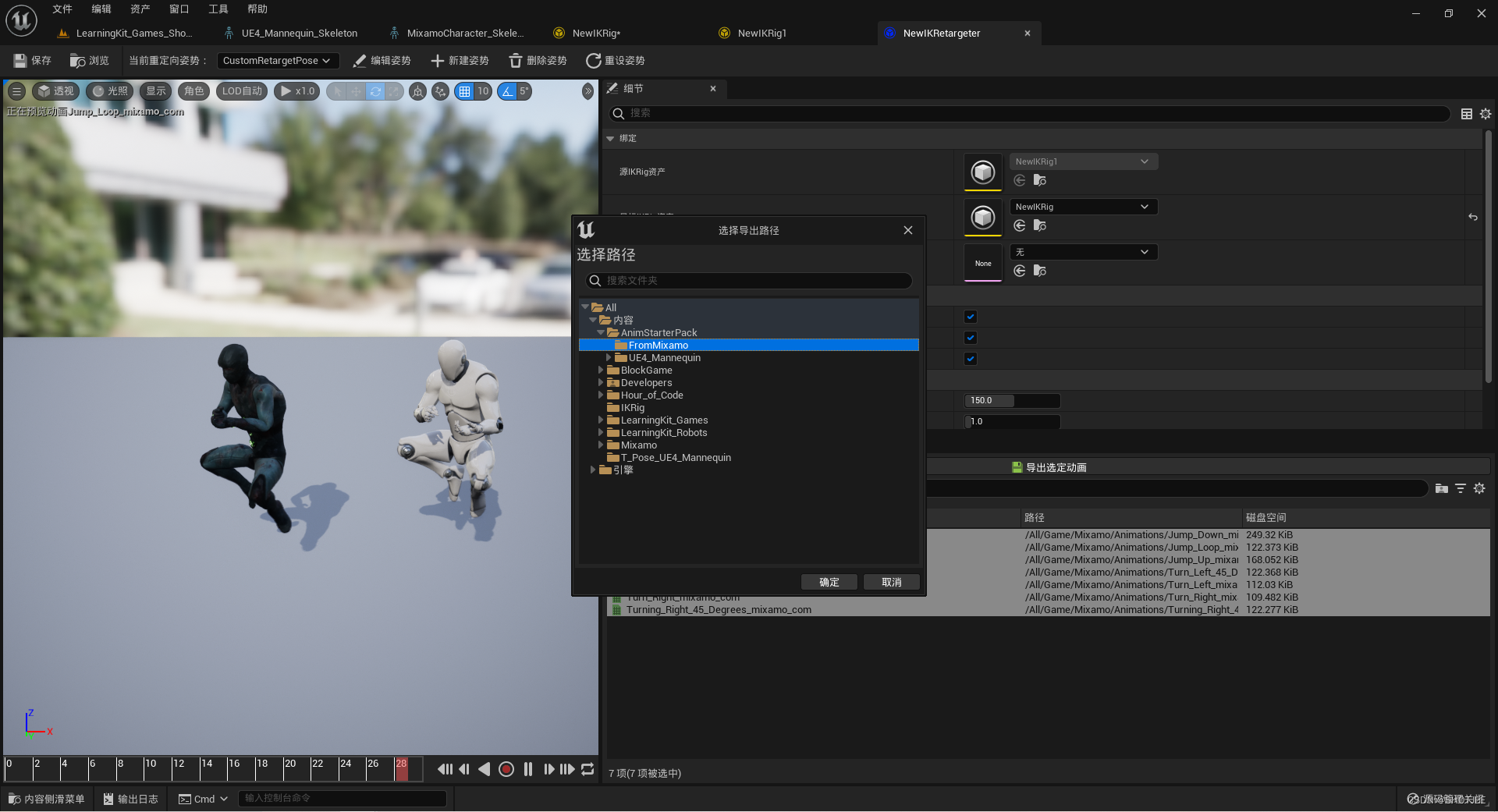Click 确定 button in export dialog

(x=829, y=583)
